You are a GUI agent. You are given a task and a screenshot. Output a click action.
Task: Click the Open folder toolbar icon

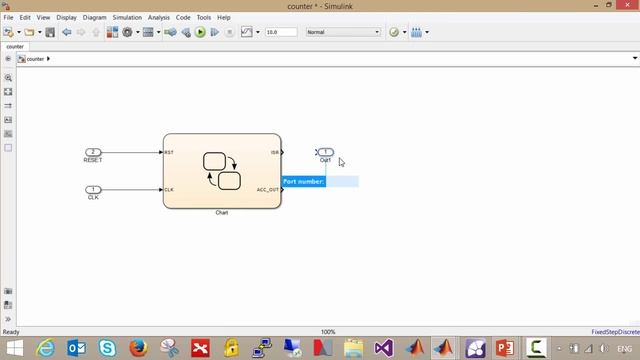tap(29, 32)
